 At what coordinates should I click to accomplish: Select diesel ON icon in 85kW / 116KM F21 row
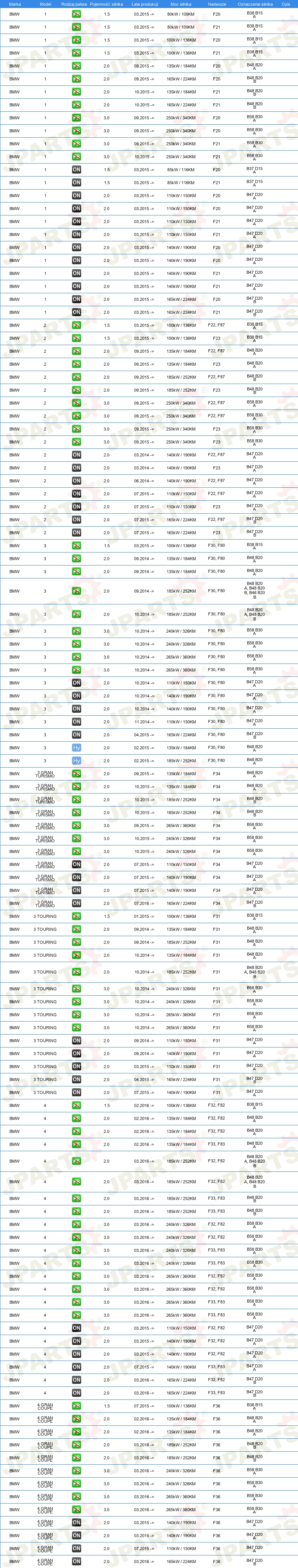coord(76,183)
